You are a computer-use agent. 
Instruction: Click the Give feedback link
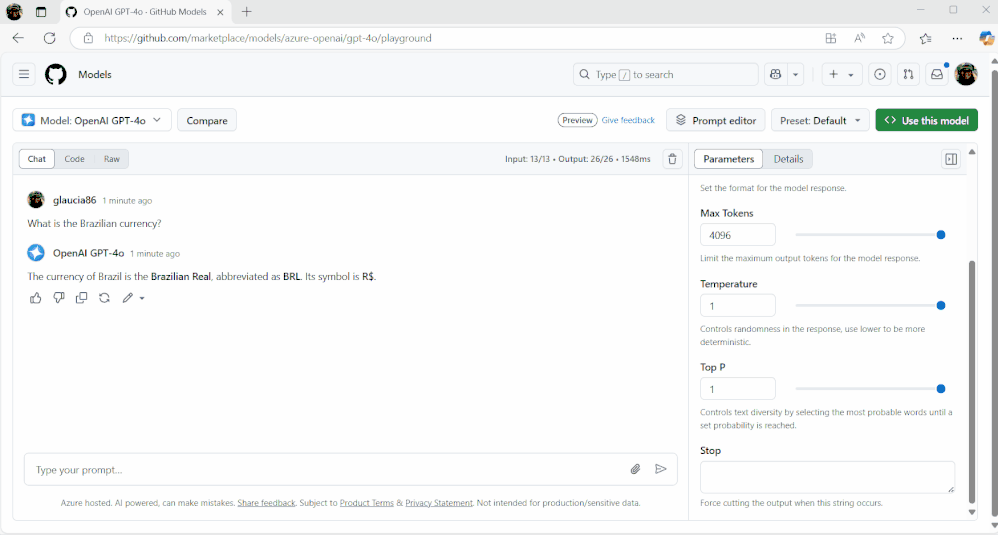click(x=628, y=120)
